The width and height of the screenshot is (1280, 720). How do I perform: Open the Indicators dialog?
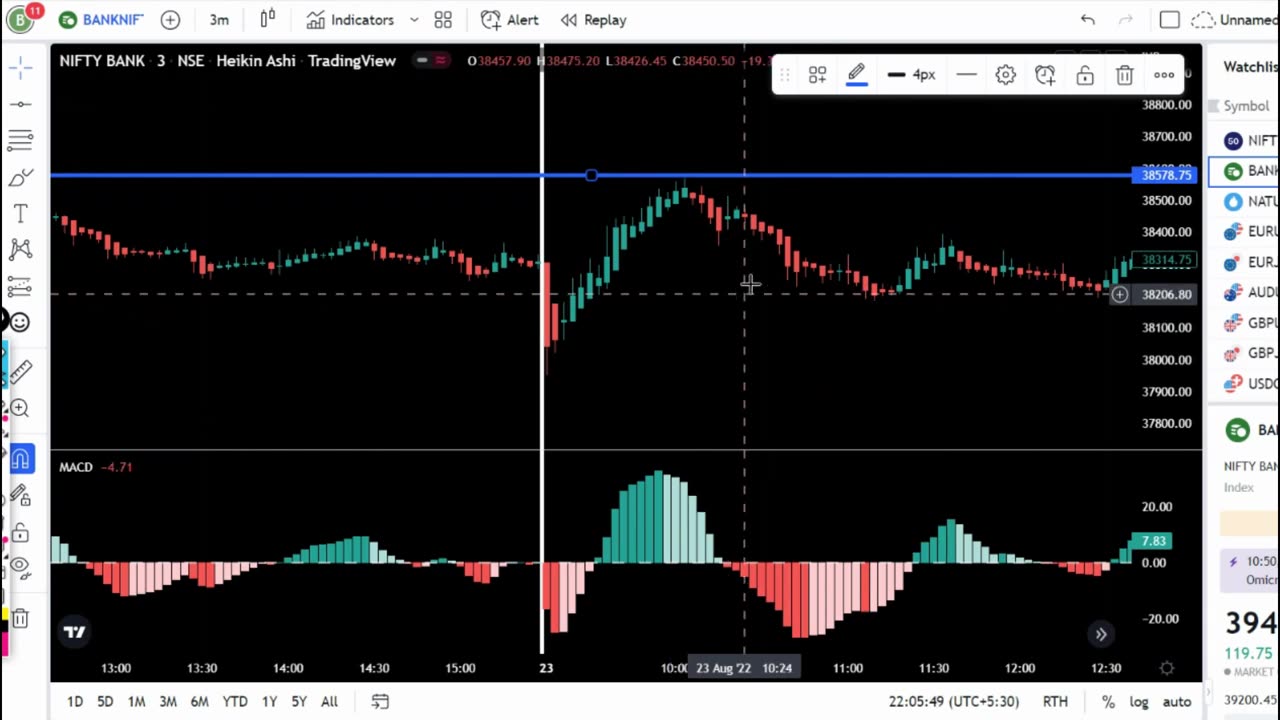click(x=350, y=19)
